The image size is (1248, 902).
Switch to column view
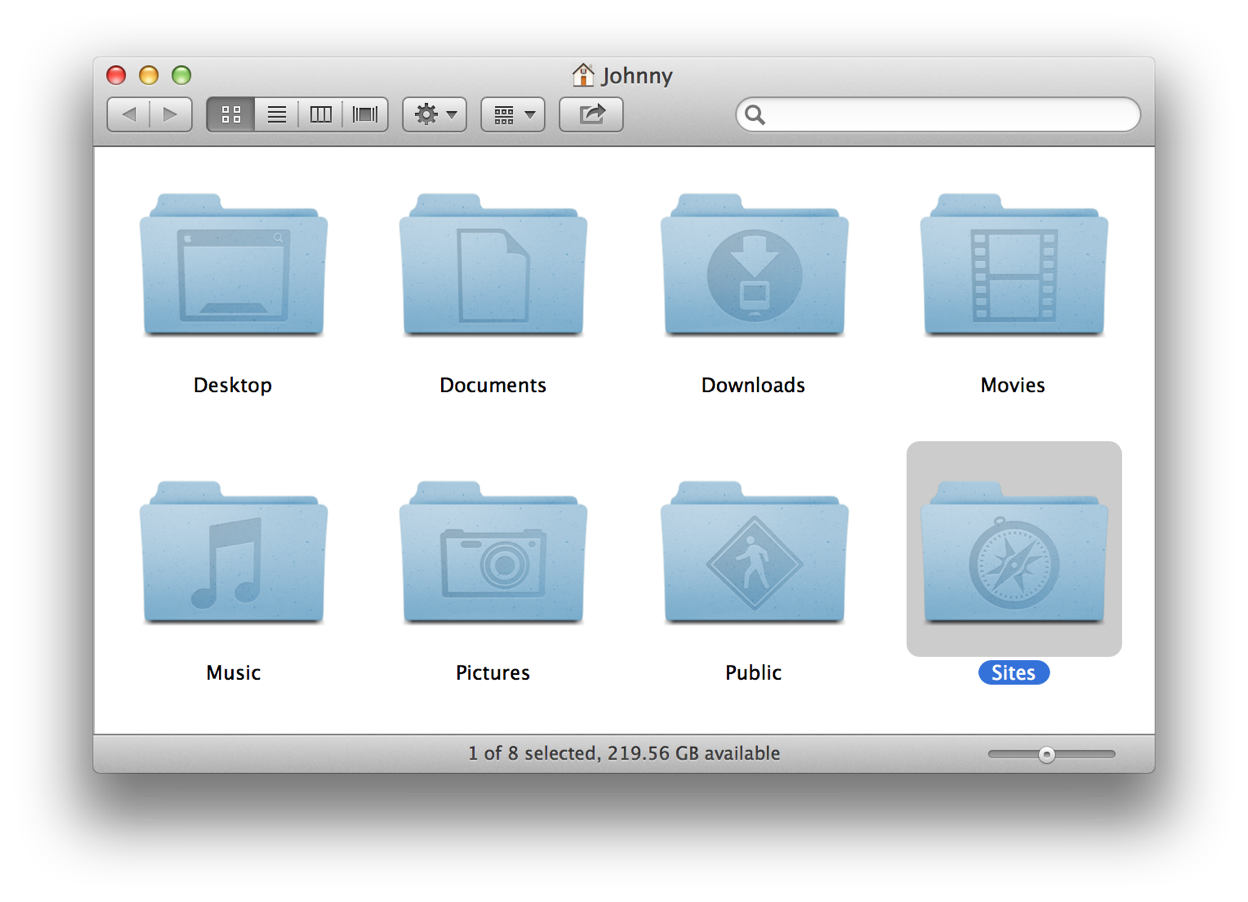coord(320,114)
